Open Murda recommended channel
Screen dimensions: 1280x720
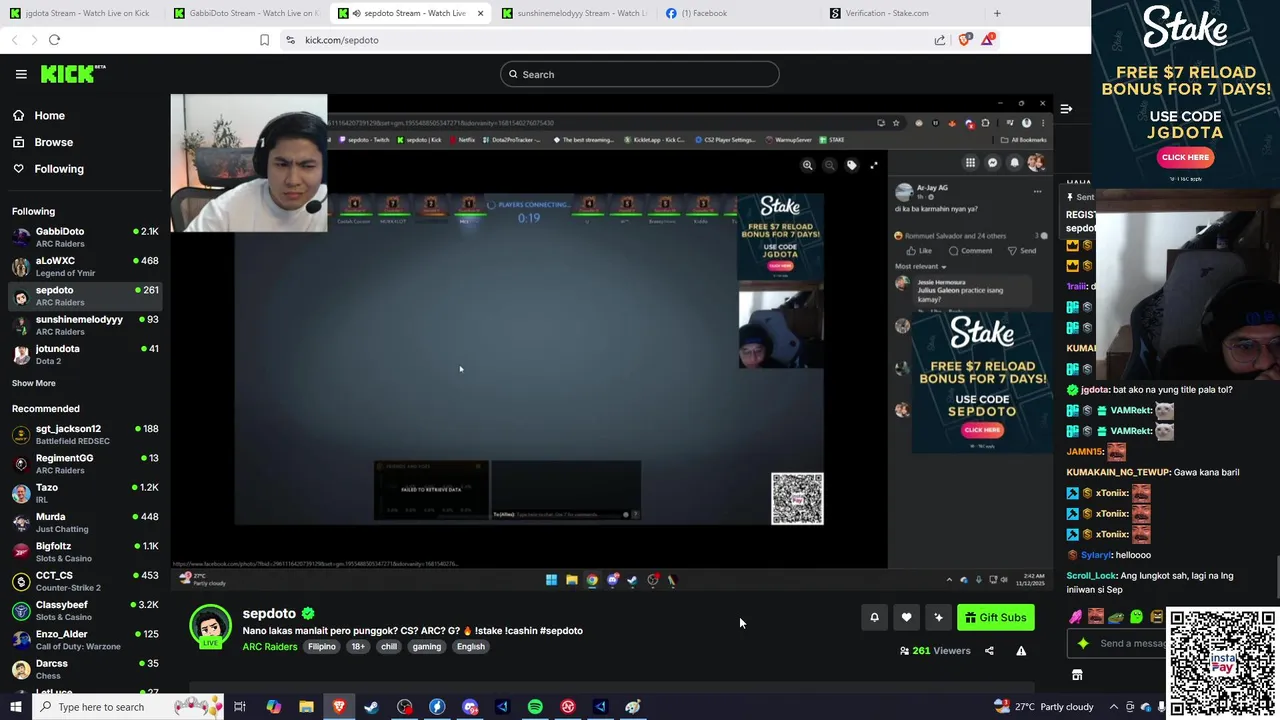tap(85, 522)
